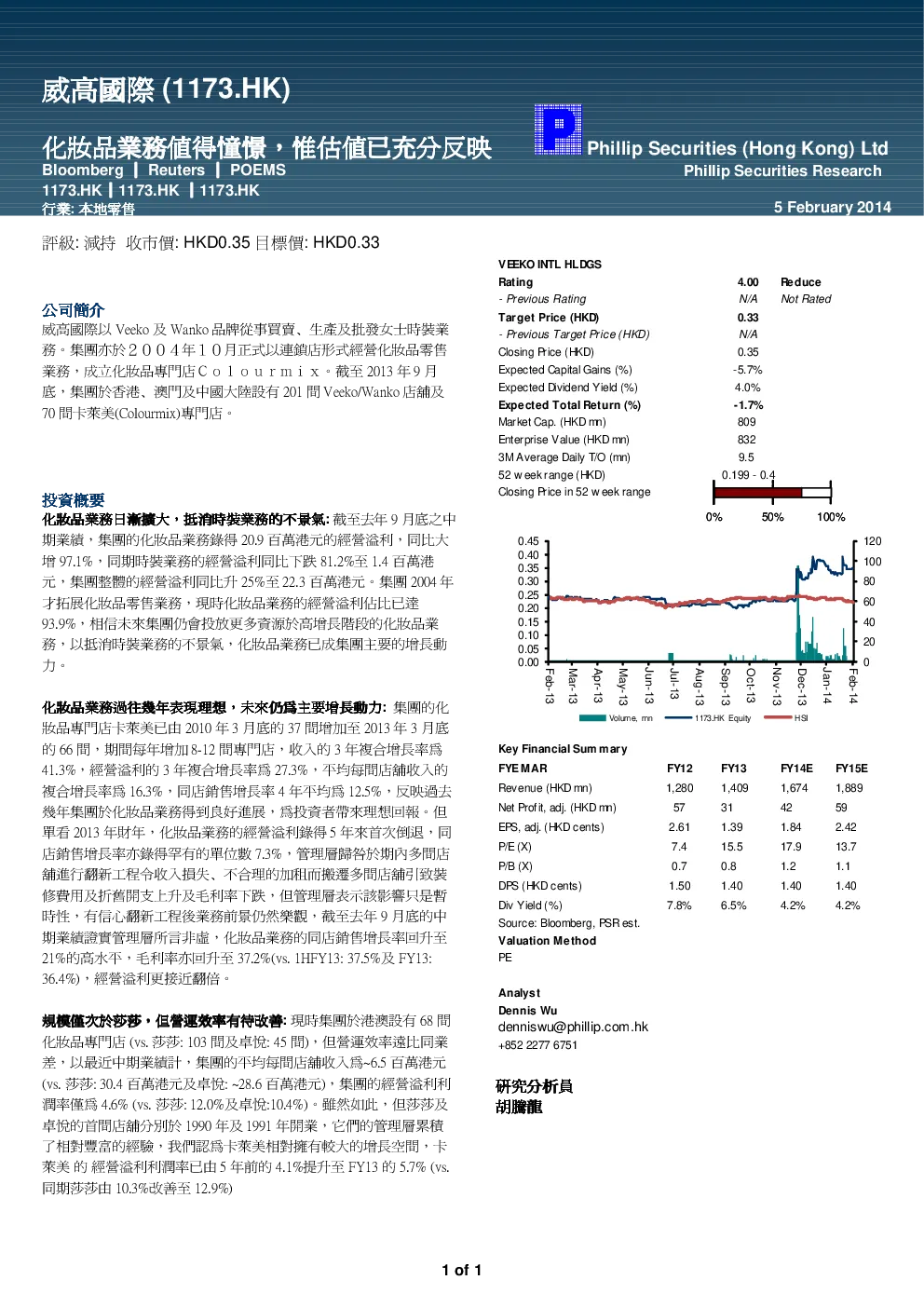This screenshot has height=1307, width=924.
Task: Click the 目標價: HKD0.33 text
Action: (317, 243)
